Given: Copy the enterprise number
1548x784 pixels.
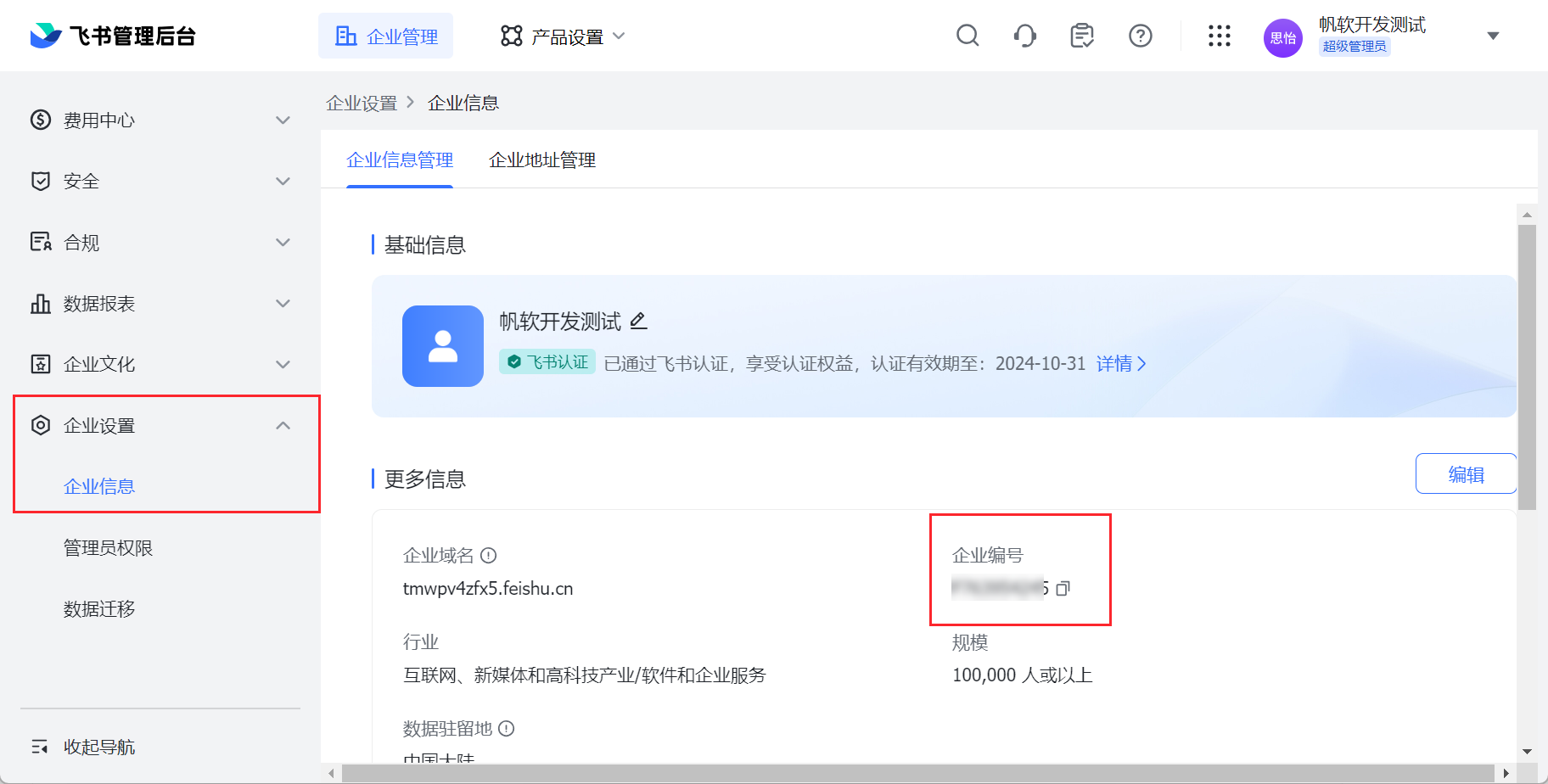Looking at the screenshot, I should point(1063,588).
